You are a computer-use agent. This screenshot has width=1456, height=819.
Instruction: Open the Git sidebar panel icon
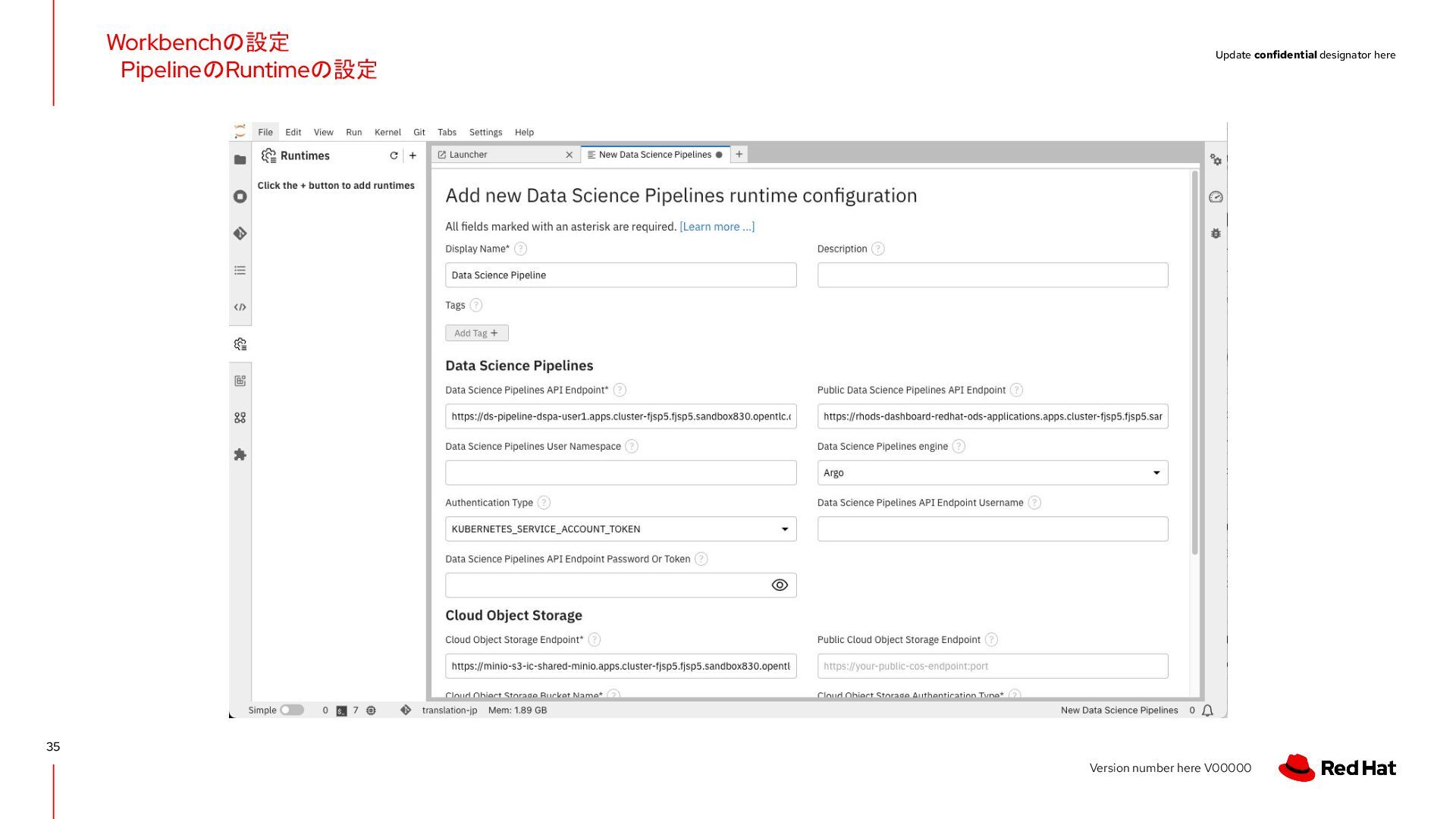click(x=240, y=234)
